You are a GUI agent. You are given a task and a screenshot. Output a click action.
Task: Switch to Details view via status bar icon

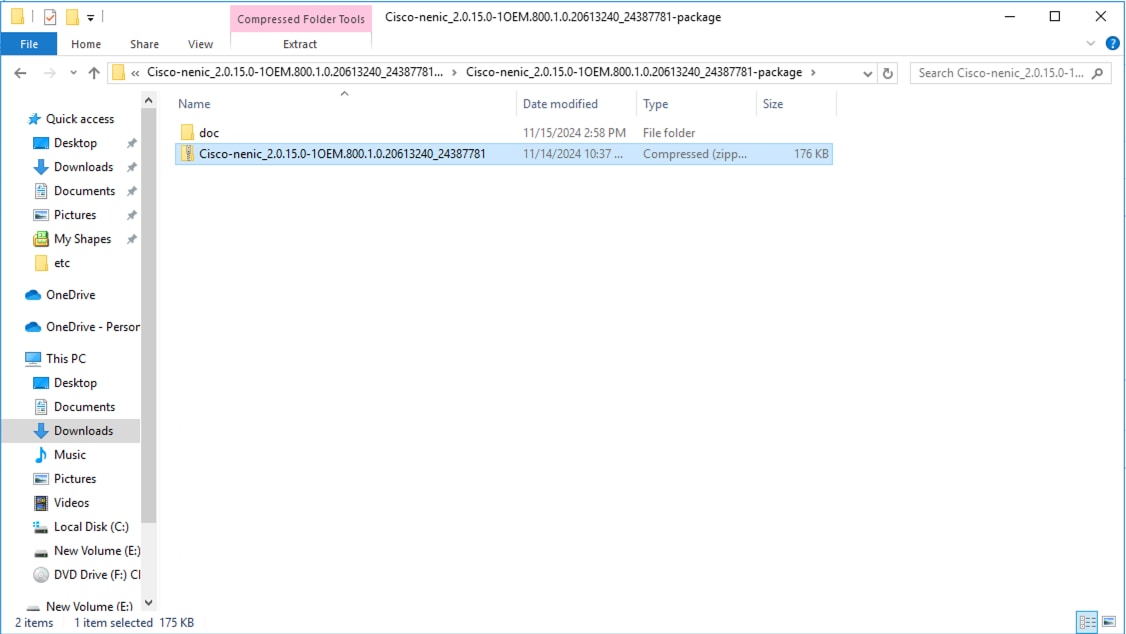click(x=1087, y=622)
